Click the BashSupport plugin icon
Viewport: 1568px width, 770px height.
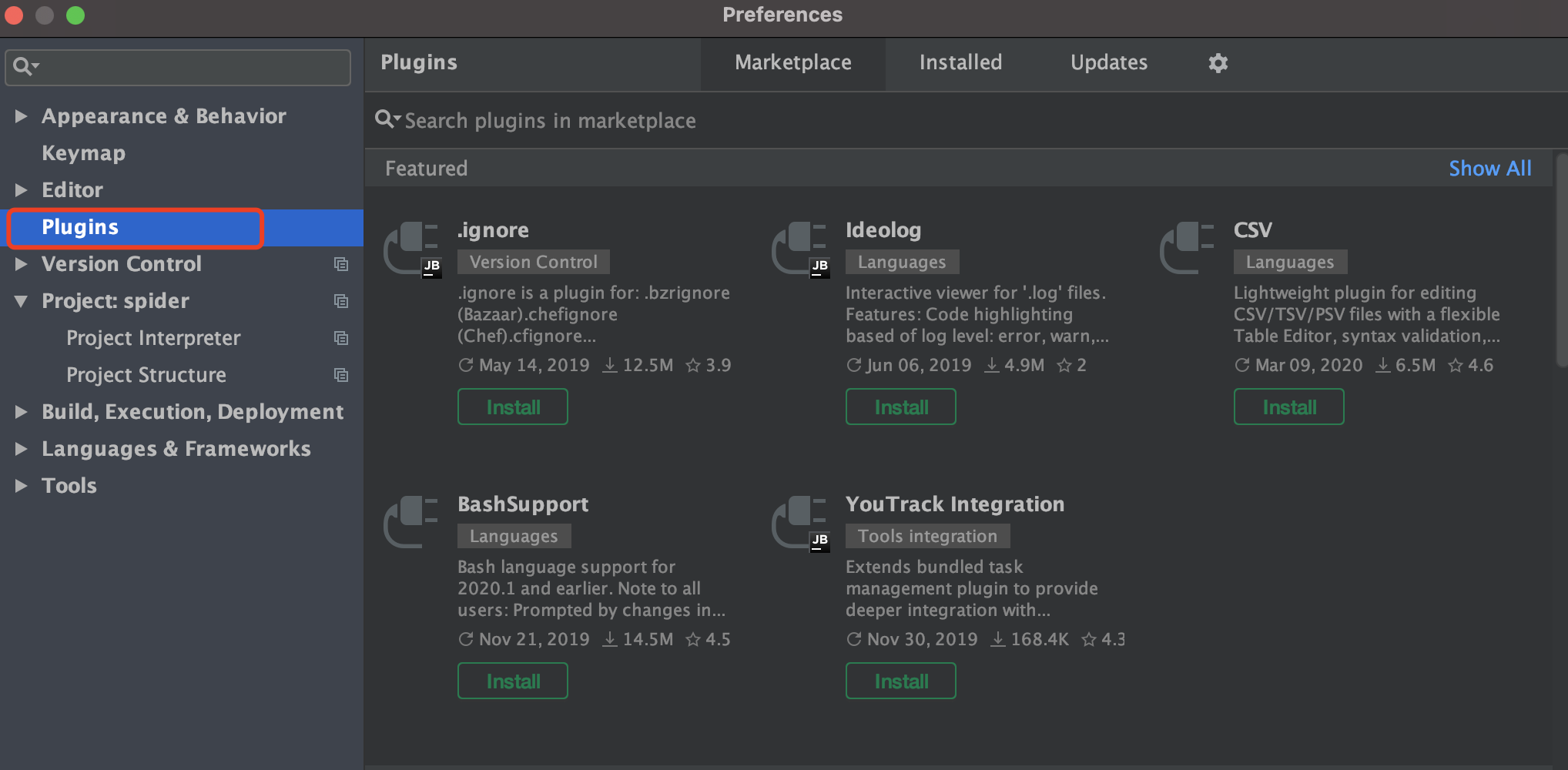click(x=411, y=521)
